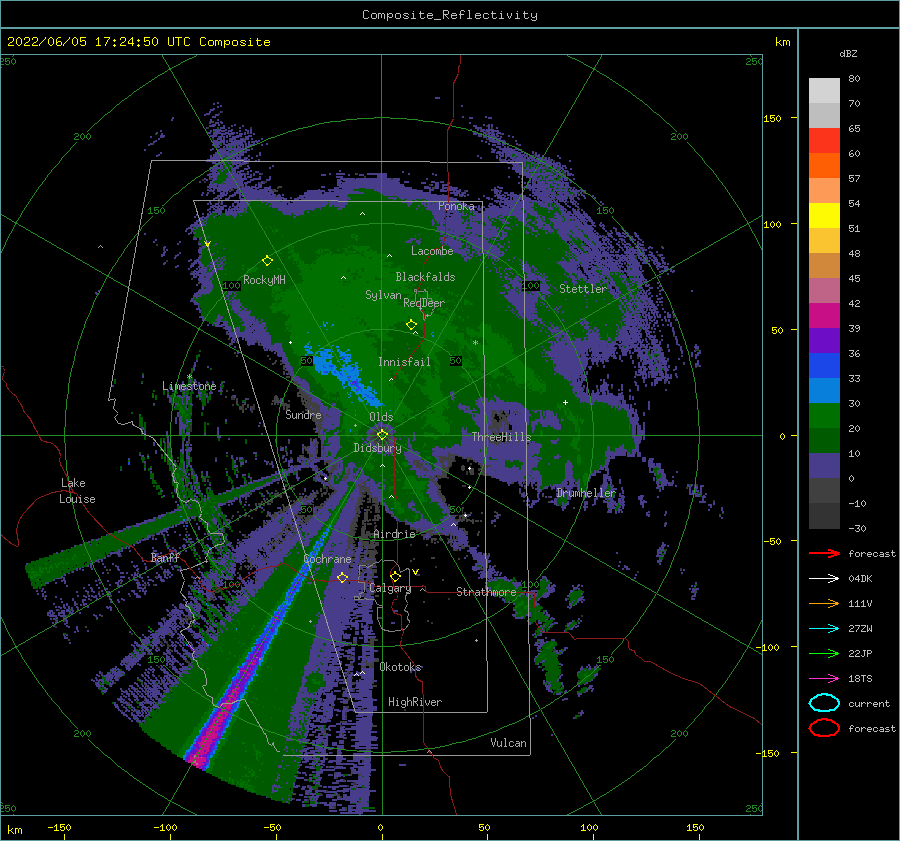
Task: Click the yellow 54 dBZ color swatch
Action: pos(824,215)
